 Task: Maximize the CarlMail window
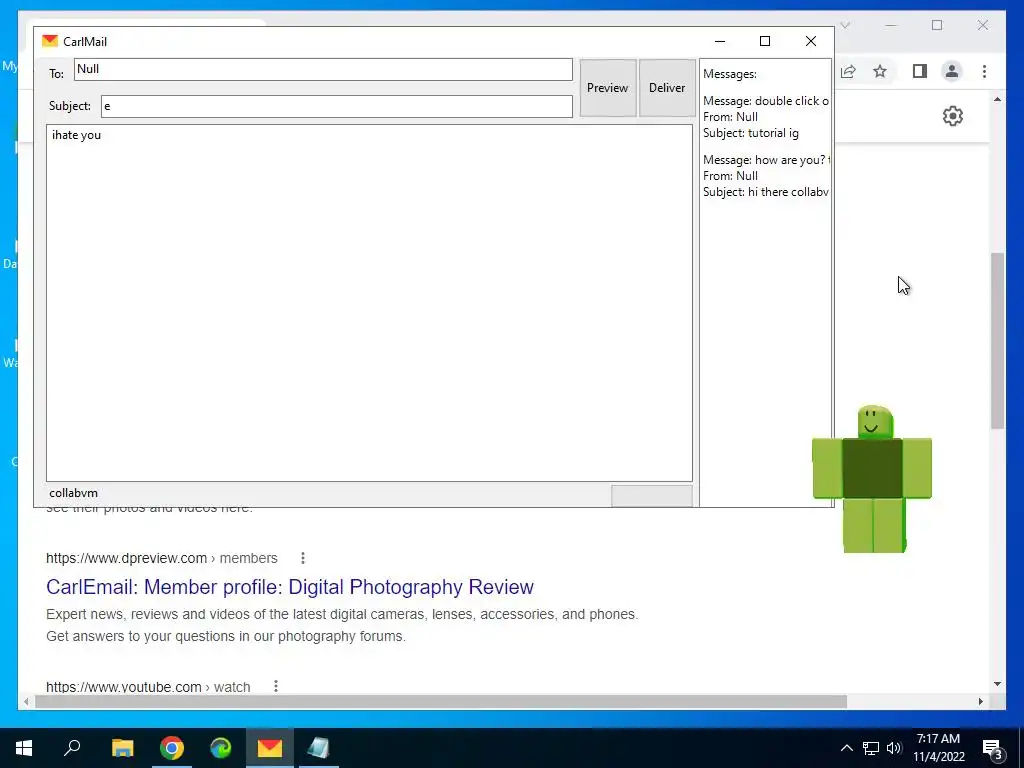(x=765, y=41)
